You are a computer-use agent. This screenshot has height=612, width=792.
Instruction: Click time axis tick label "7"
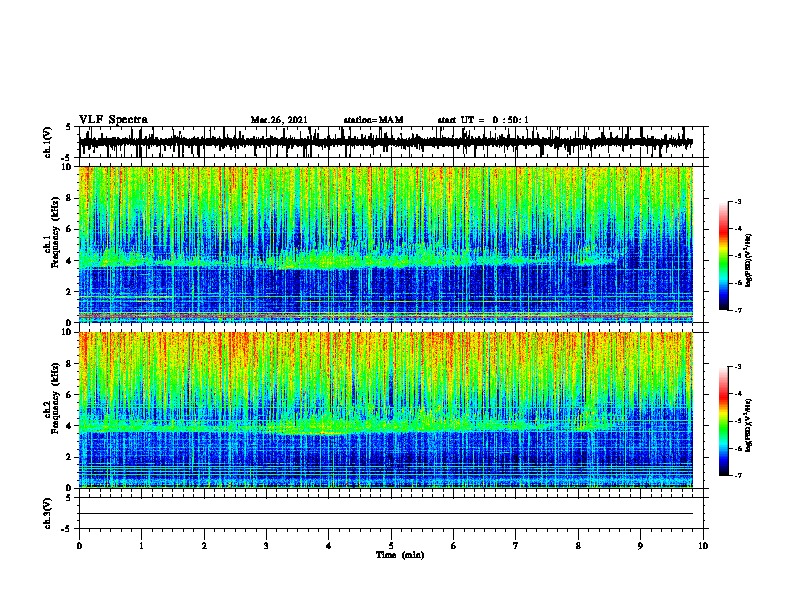516,546
